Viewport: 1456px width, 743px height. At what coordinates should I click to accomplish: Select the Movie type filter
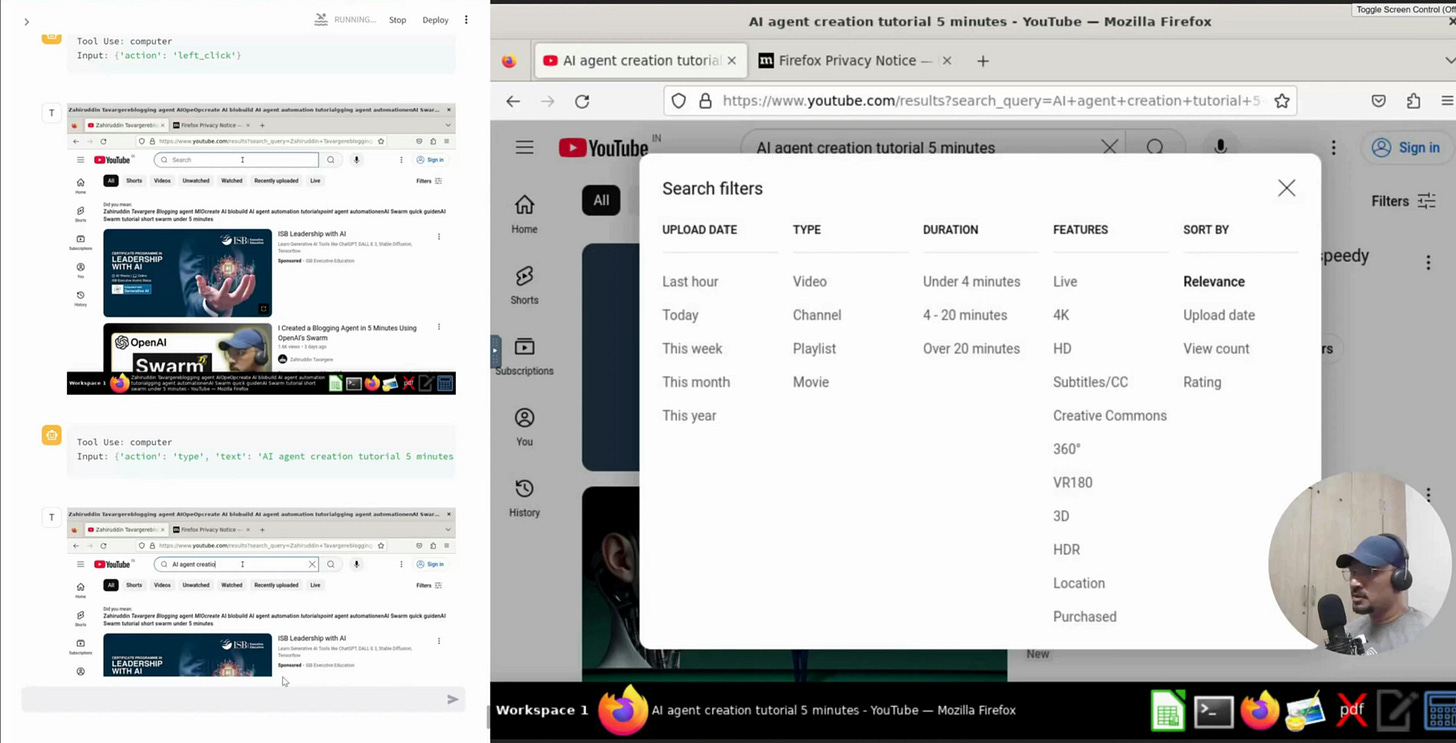[811, 382]
